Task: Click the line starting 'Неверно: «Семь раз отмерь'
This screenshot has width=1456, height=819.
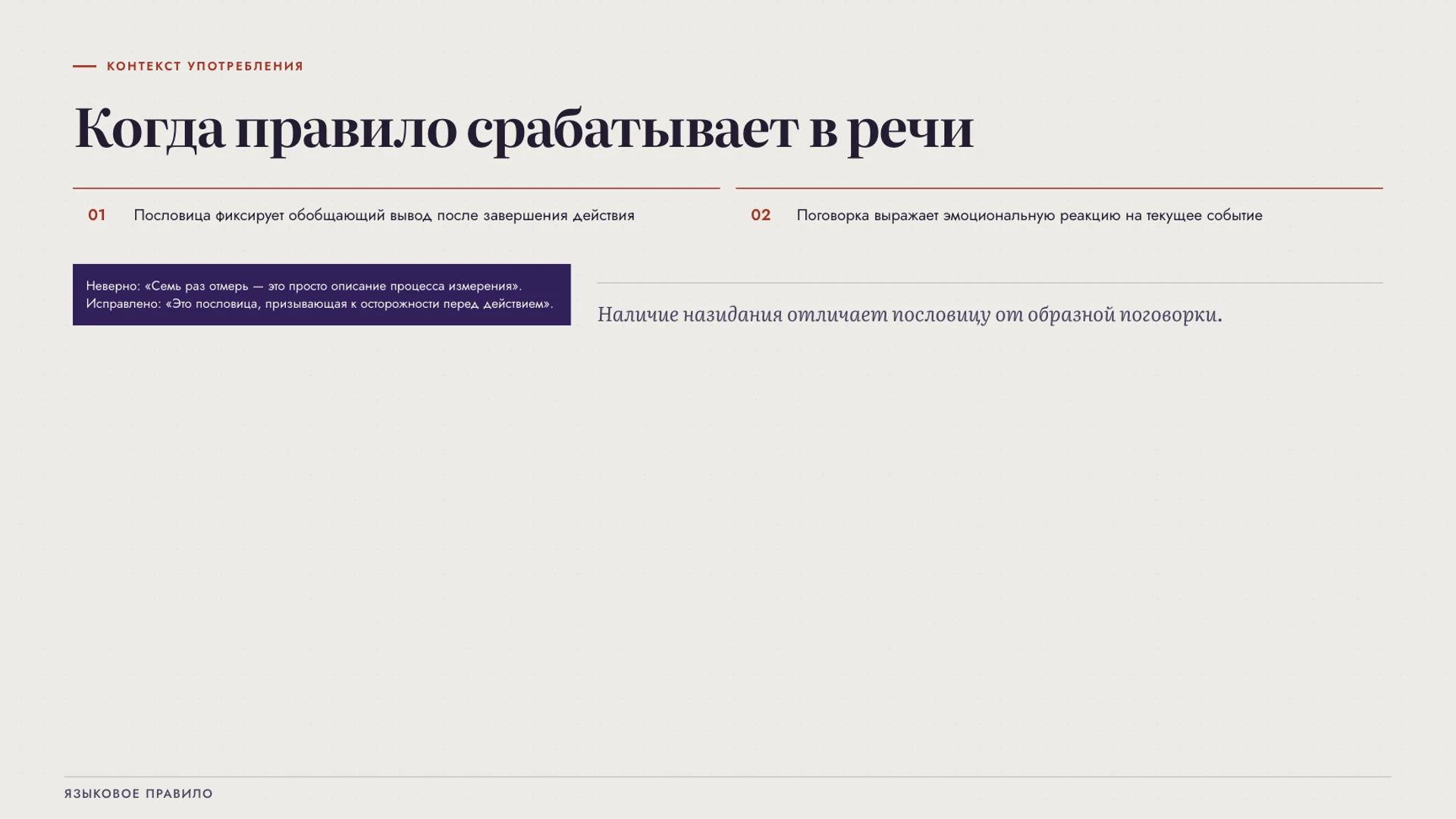Action: tap(303, 286)
